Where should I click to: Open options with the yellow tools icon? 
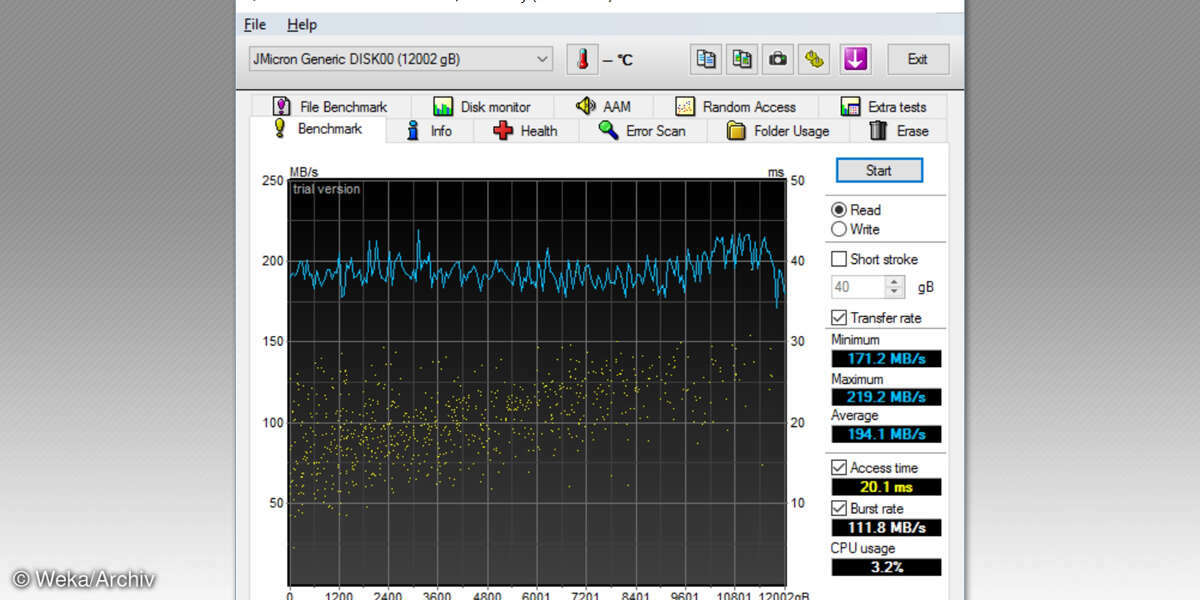pos(815,60)
